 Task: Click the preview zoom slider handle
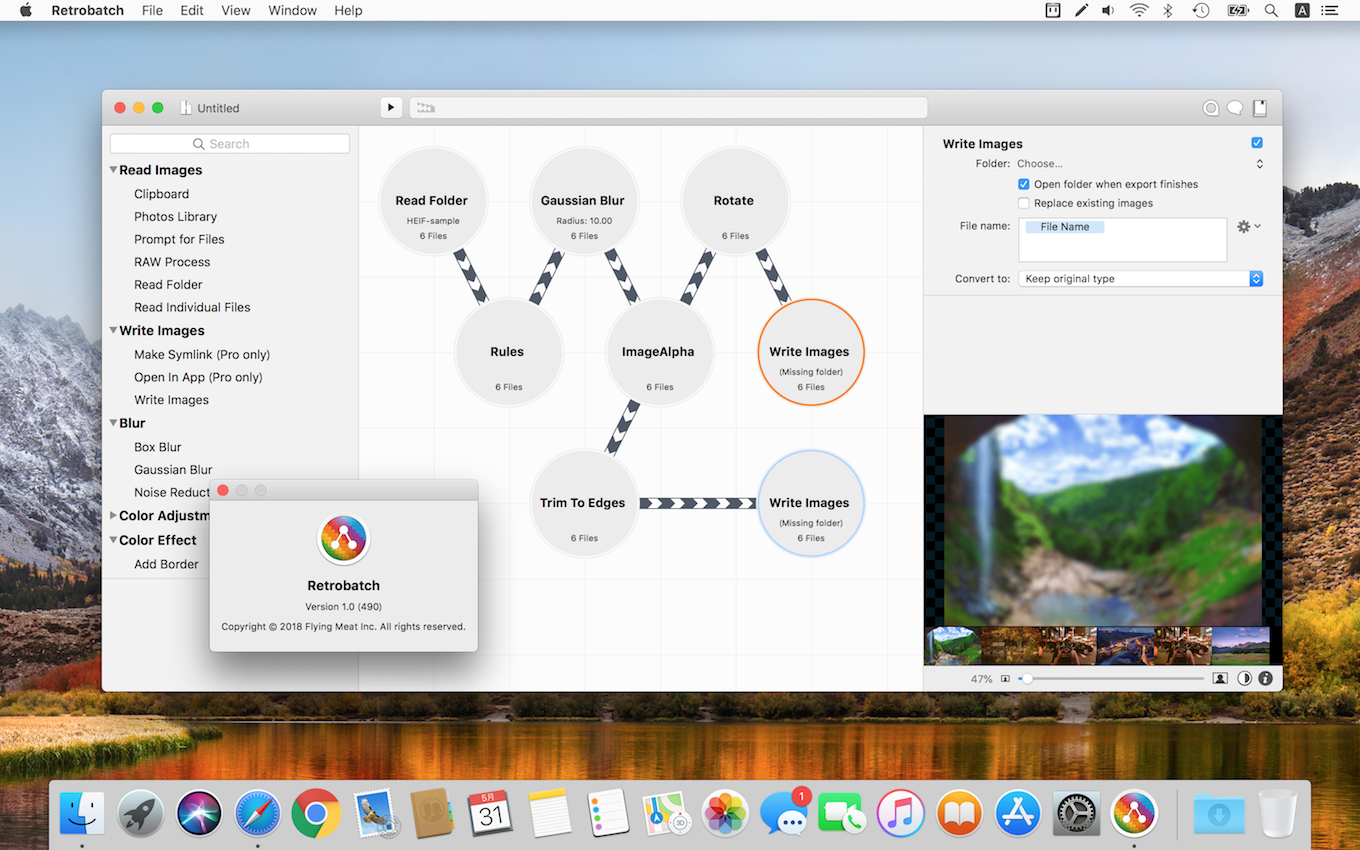[x=1026, y=678]
